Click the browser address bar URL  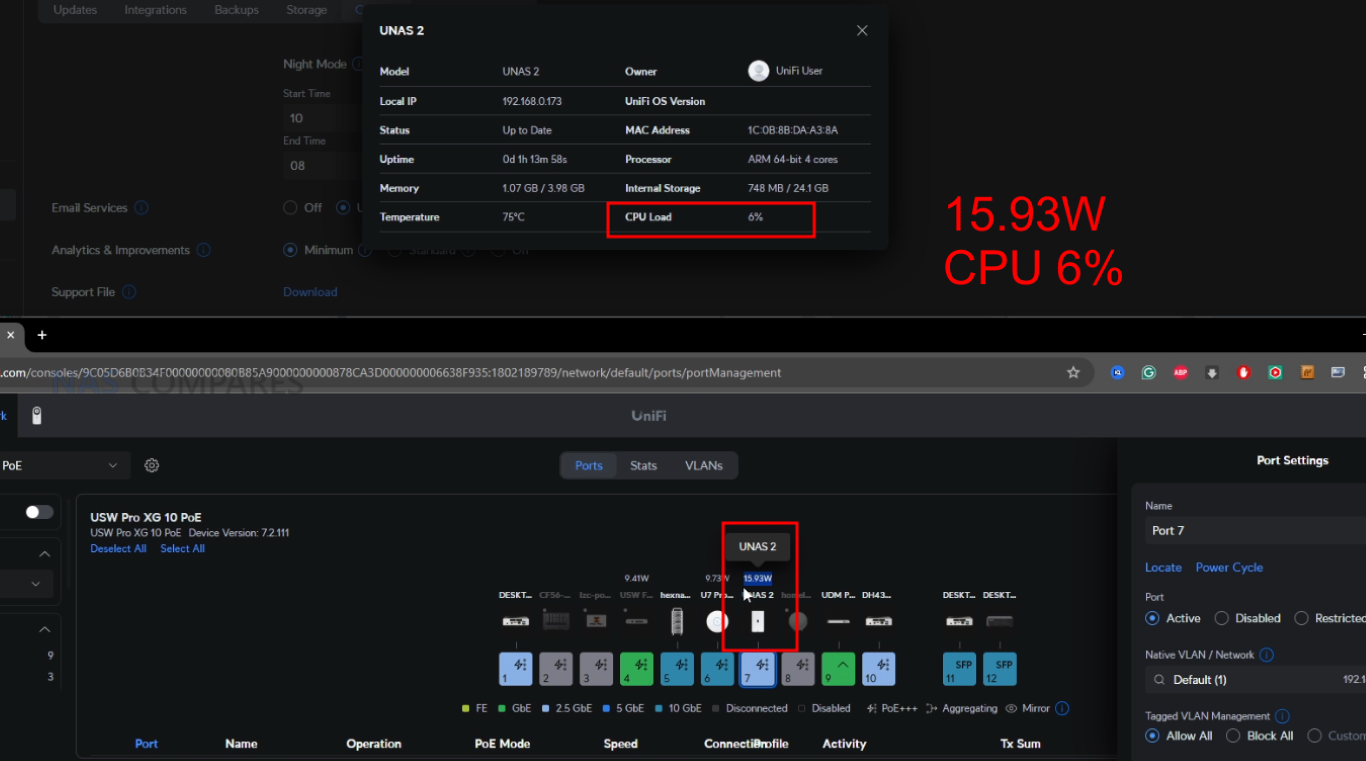[392, 372]
